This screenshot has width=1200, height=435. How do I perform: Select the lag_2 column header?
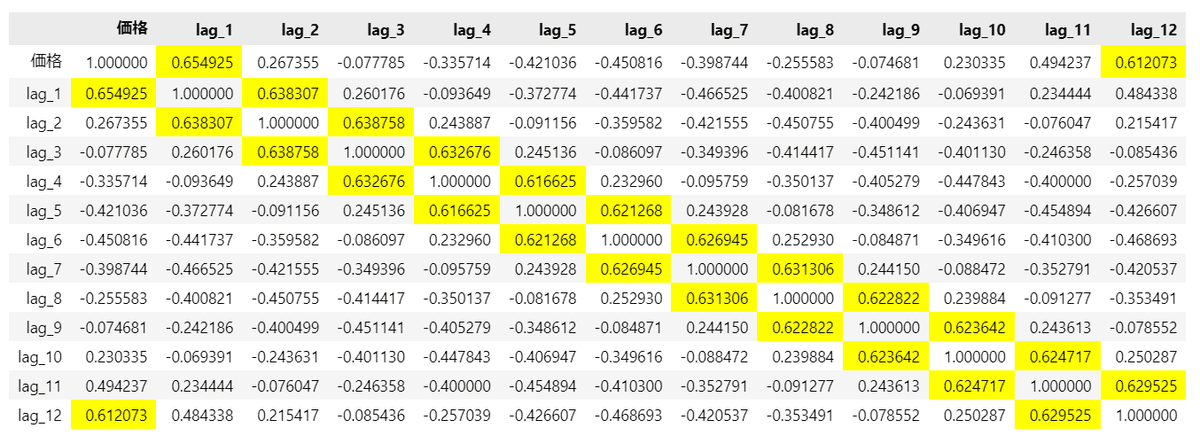pos(299,30)
